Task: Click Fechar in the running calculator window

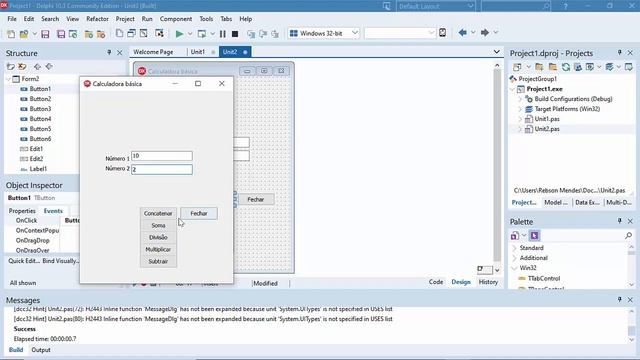Action: [x=199, y=213]
